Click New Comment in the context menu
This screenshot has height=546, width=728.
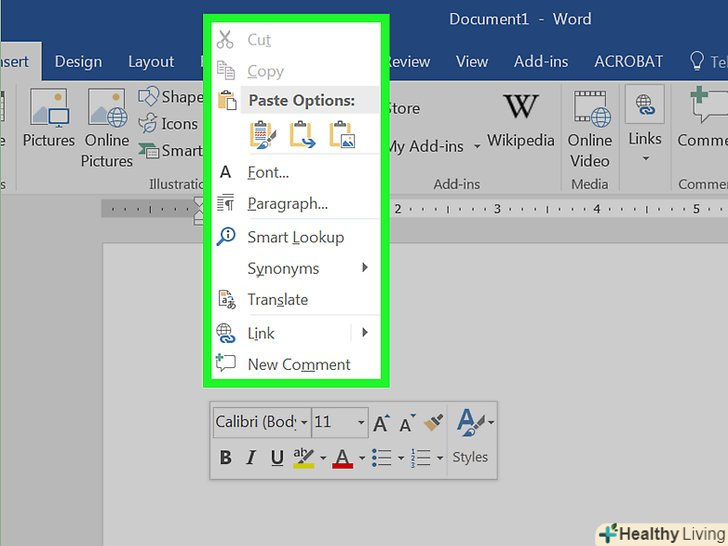pos(298,364)
